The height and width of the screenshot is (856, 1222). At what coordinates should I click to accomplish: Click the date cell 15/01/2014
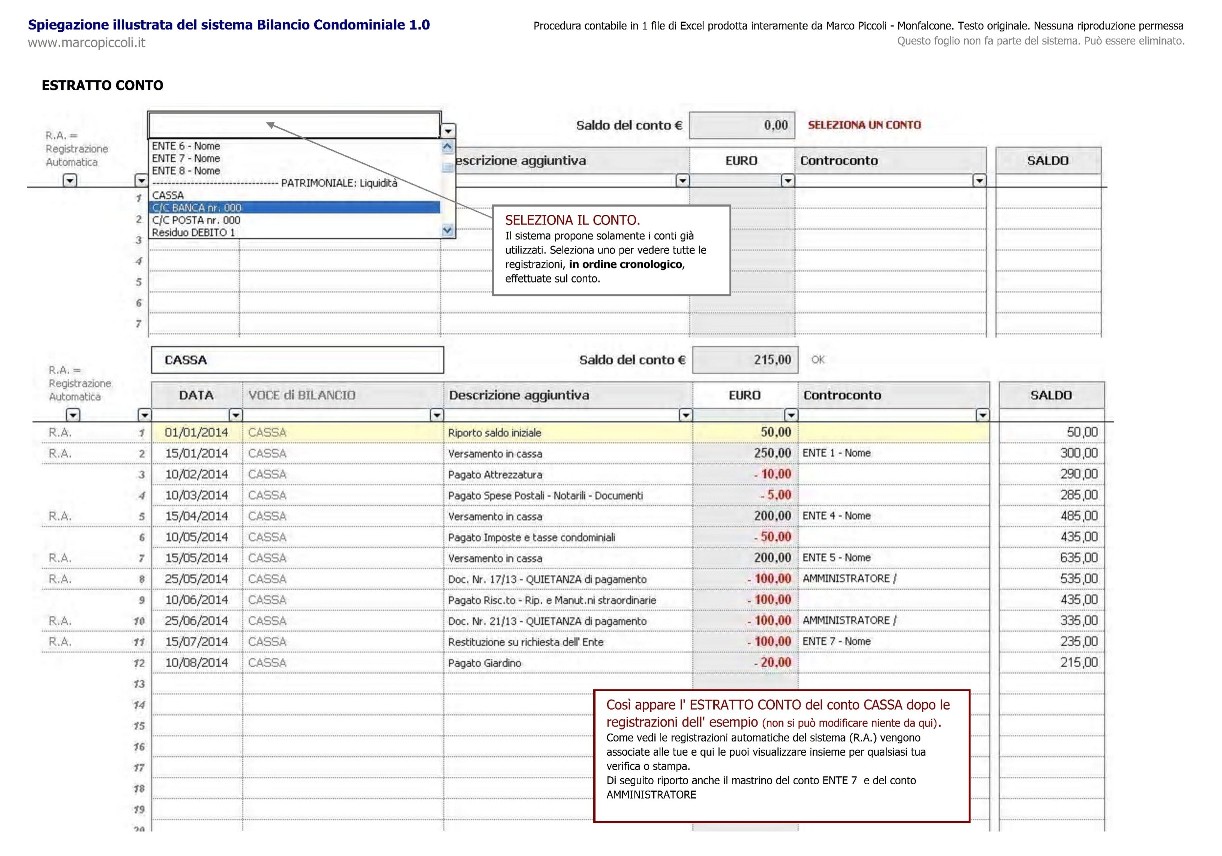coord(197,453)
